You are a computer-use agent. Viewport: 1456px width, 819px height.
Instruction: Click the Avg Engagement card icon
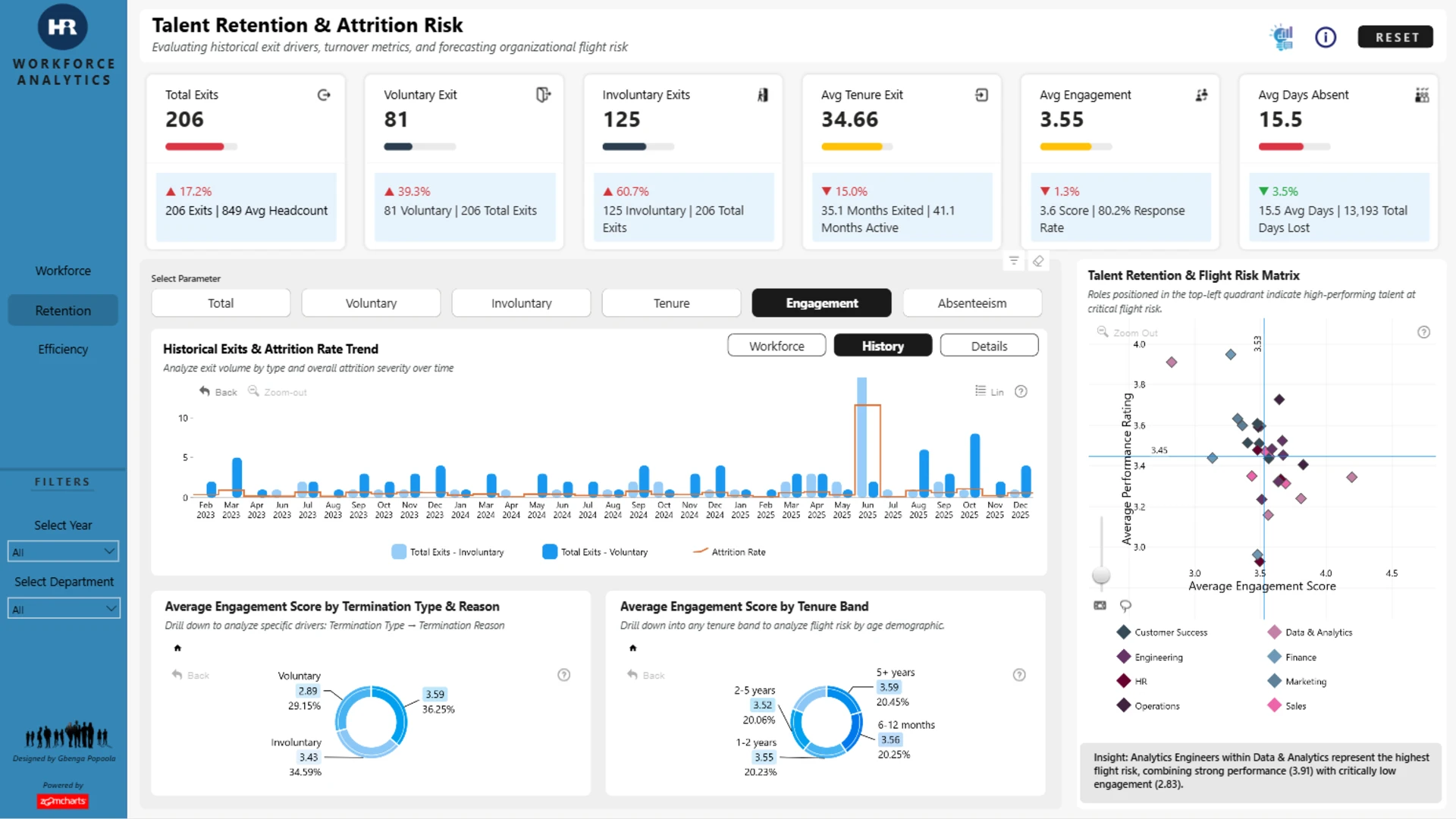coord(1201,95)
